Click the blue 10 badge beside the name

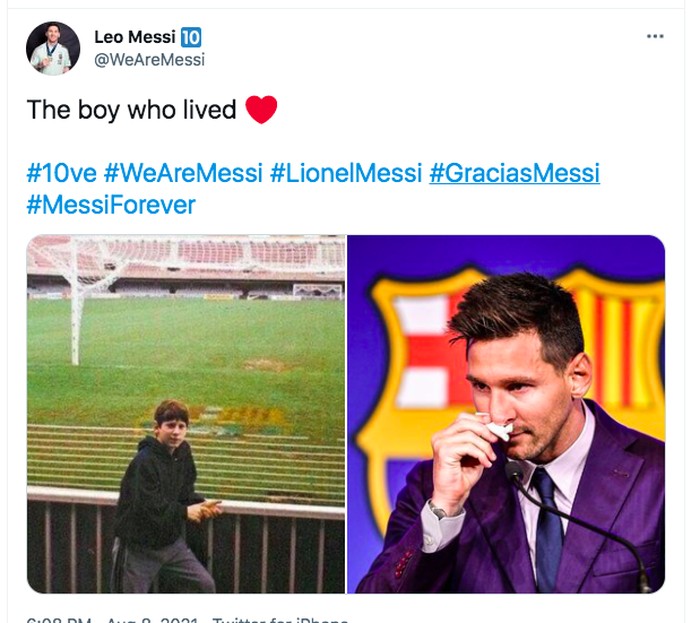click(191, 37)
